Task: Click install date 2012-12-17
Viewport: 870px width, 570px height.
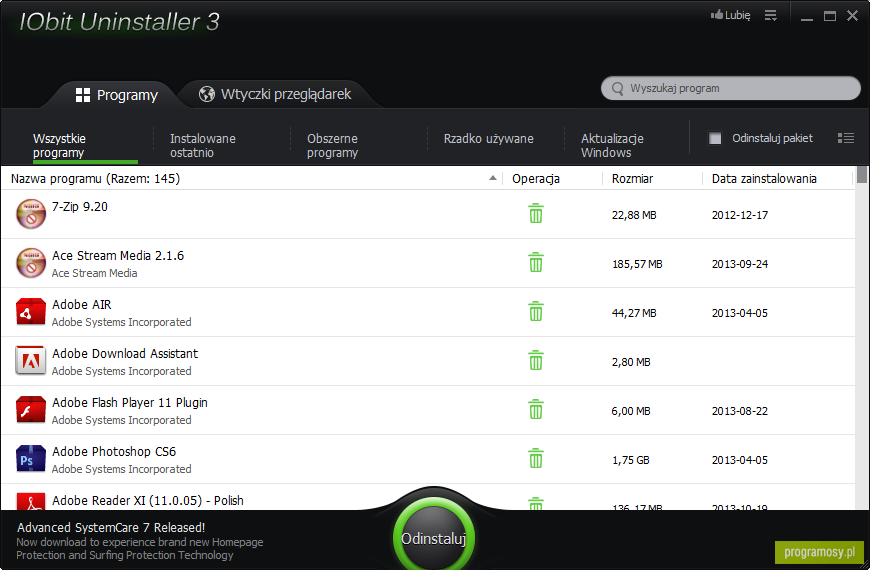Action: pos(740,215)
